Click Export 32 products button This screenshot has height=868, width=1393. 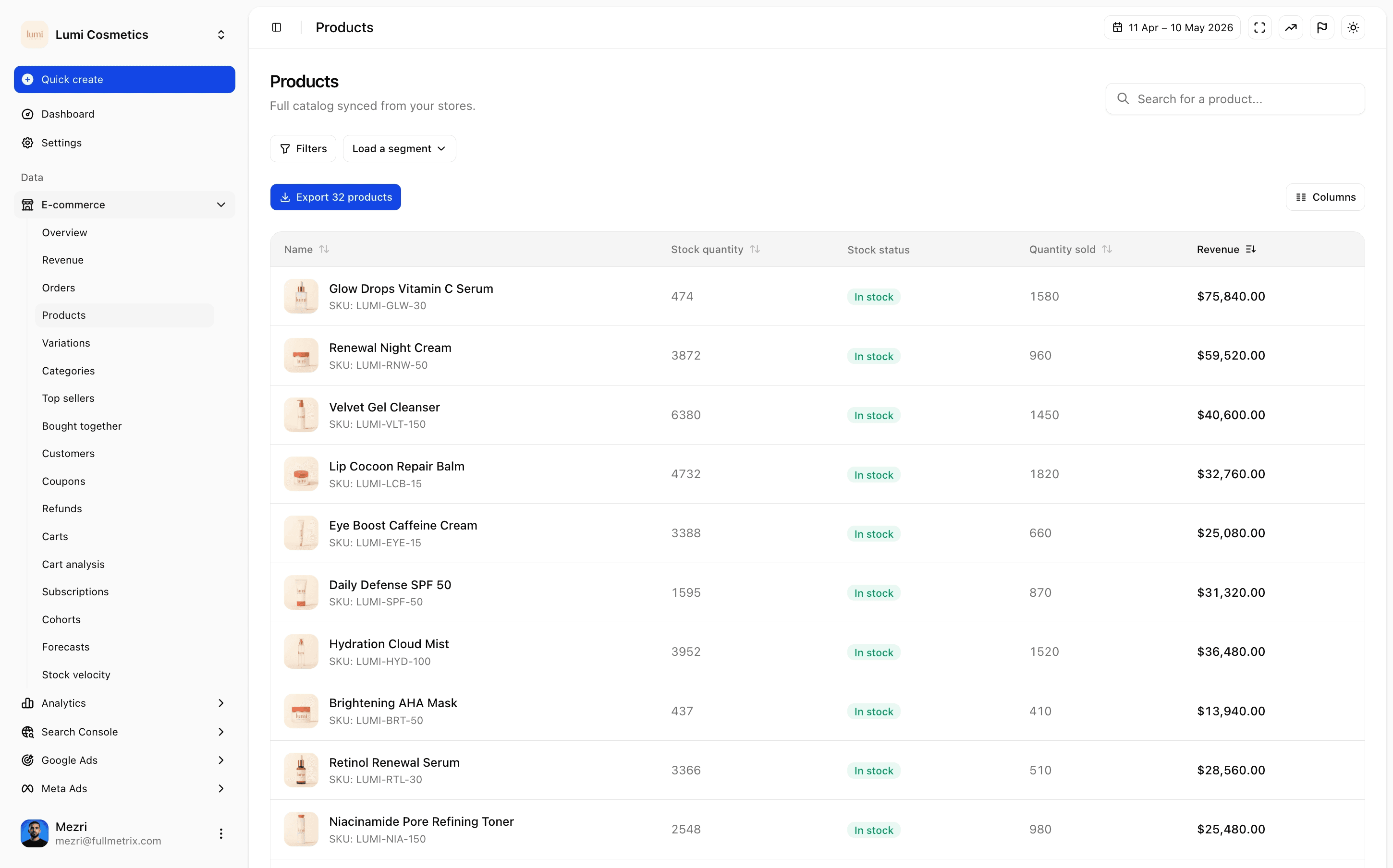point(335,197)
